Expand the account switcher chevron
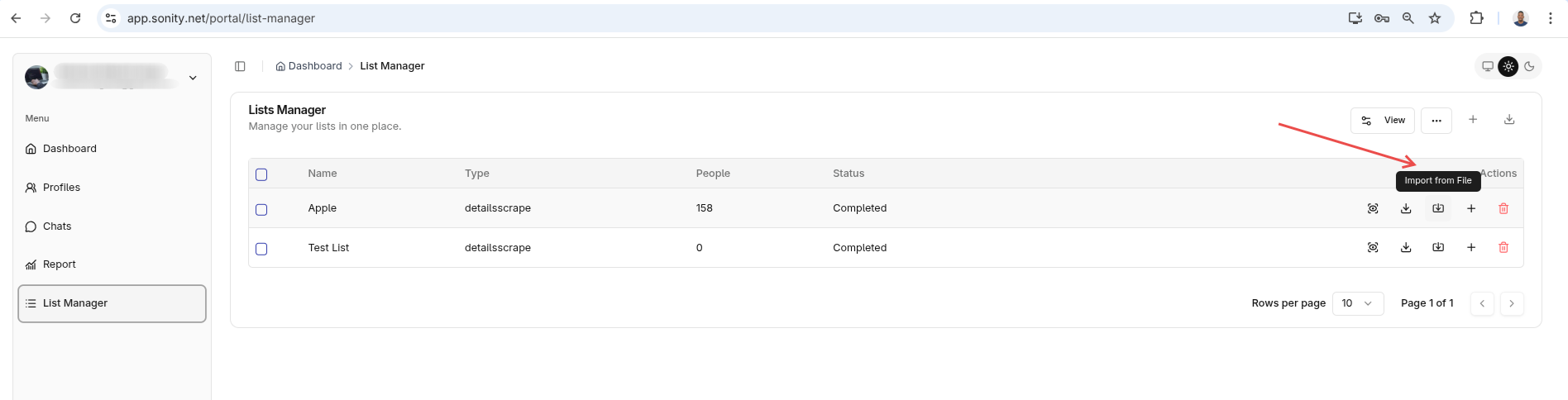Screen dimensions: 1568x400 click(193, 78)
